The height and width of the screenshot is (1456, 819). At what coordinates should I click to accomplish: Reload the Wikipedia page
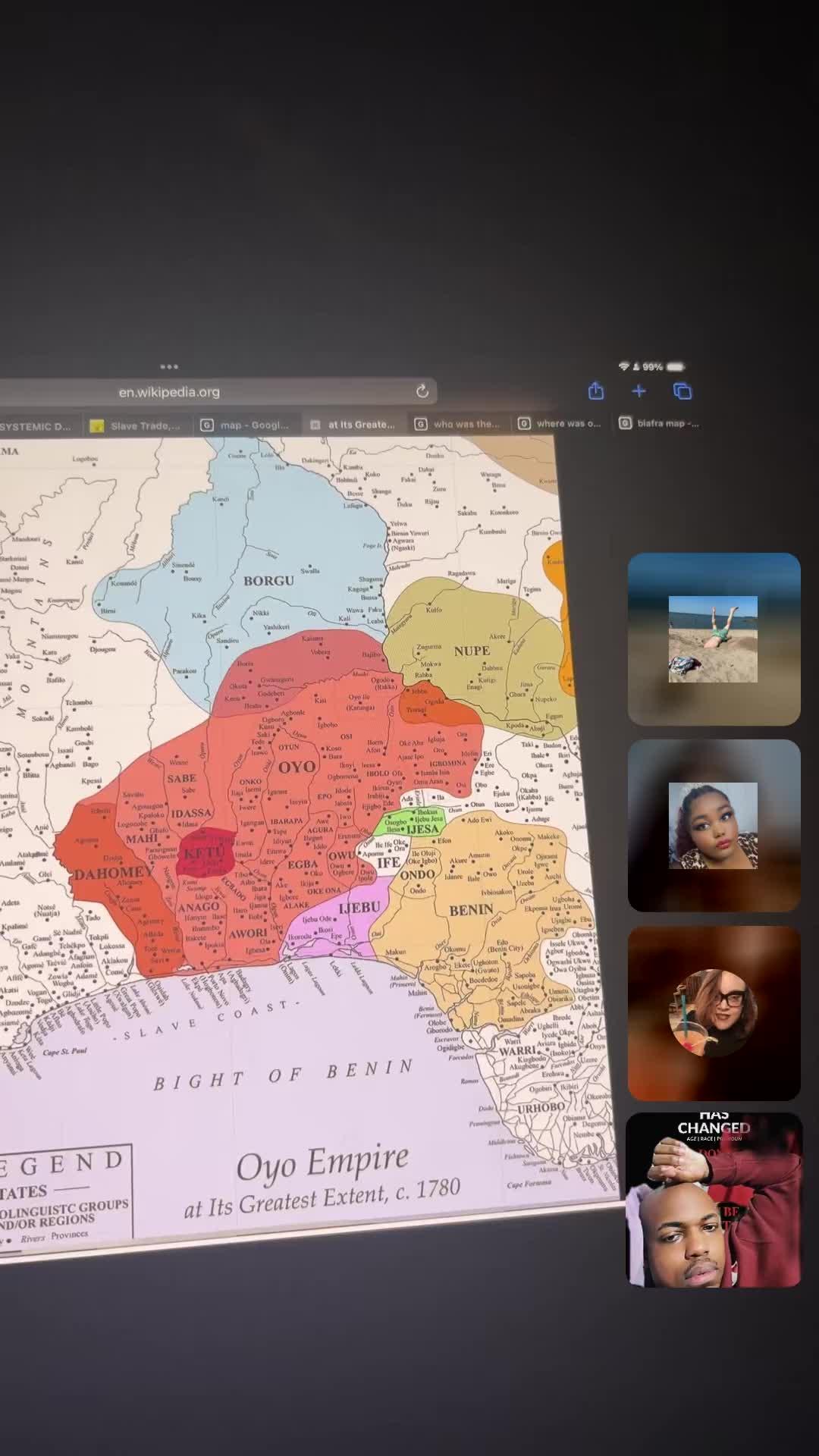coord(422,391)
